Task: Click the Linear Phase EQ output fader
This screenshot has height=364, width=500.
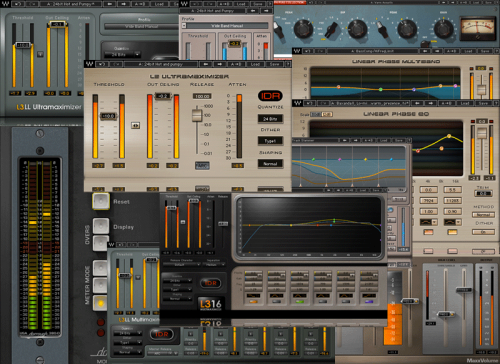Action: pos(482,133)
